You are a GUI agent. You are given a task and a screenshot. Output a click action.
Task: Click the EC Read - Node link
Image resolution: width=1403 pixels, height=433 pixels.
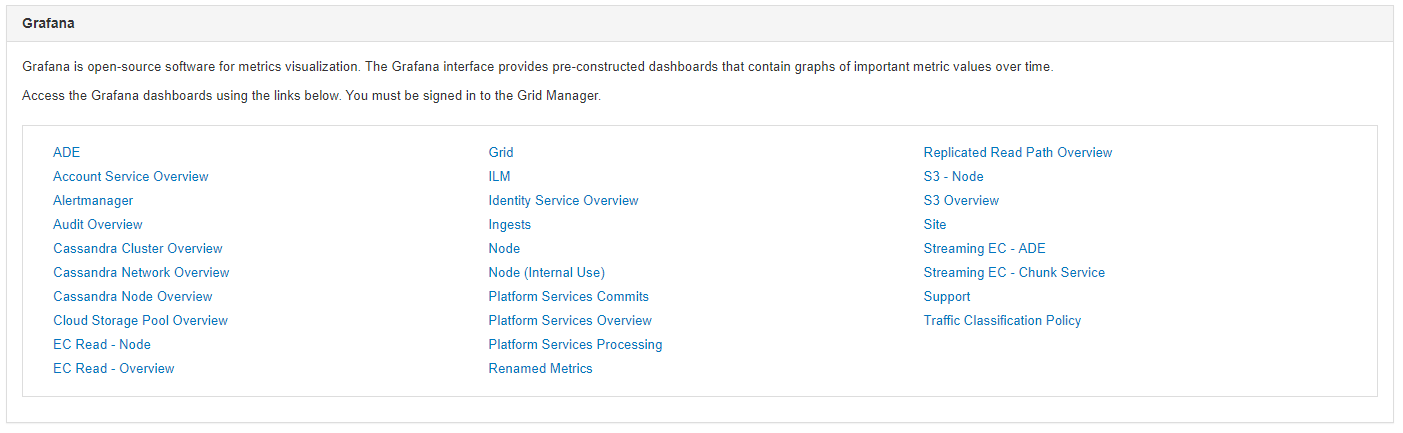tap(101, 345)
